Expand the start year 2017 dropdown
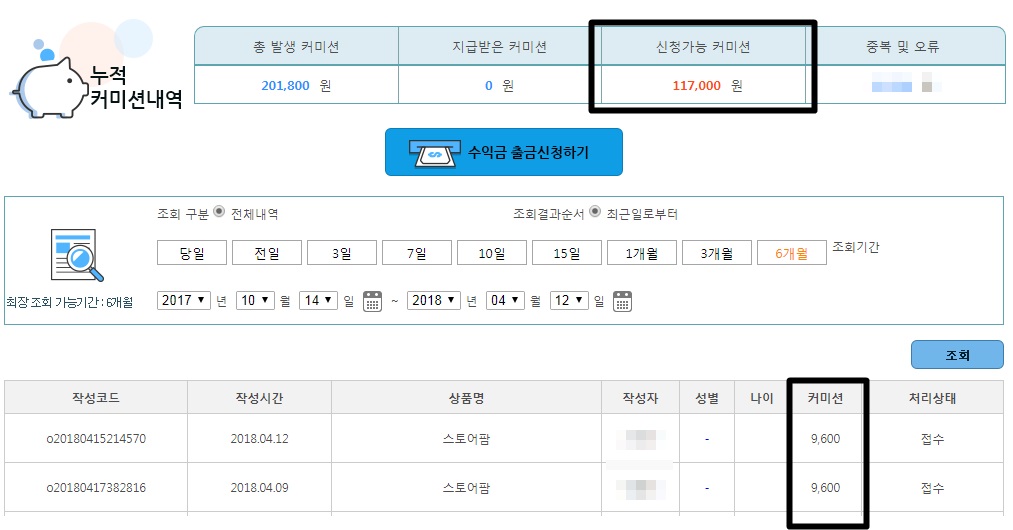The height and width of the screenshot is (530, 1013). click(x=184, y=300)
